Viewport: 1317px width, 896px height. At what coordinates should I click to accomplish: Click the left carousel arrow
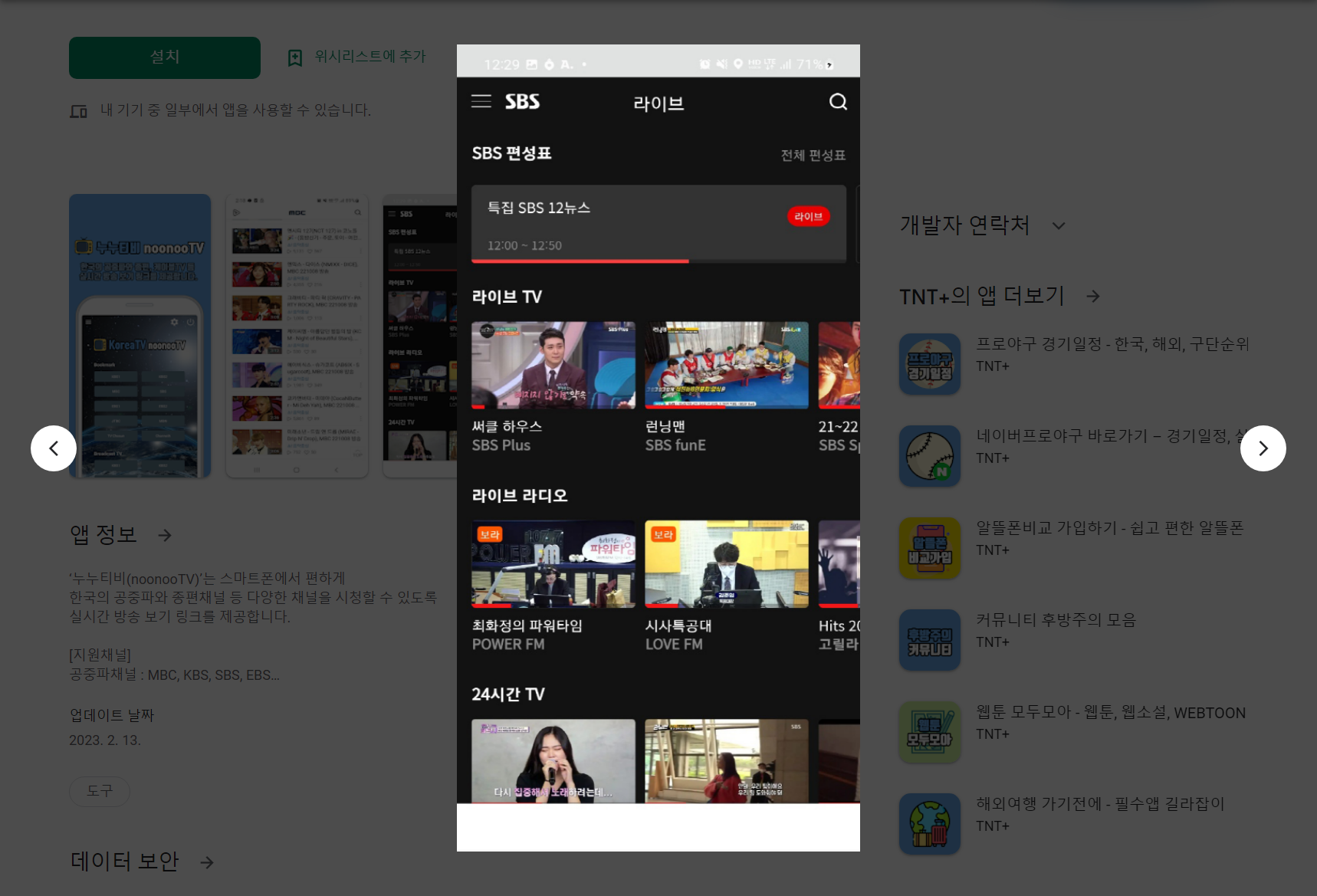click(54, 448)
